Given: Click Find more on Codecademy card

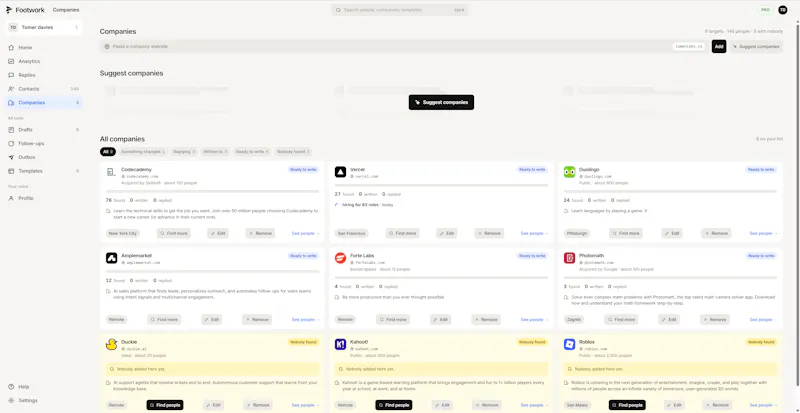Looking at the screenshot, I should click(174, 233).
